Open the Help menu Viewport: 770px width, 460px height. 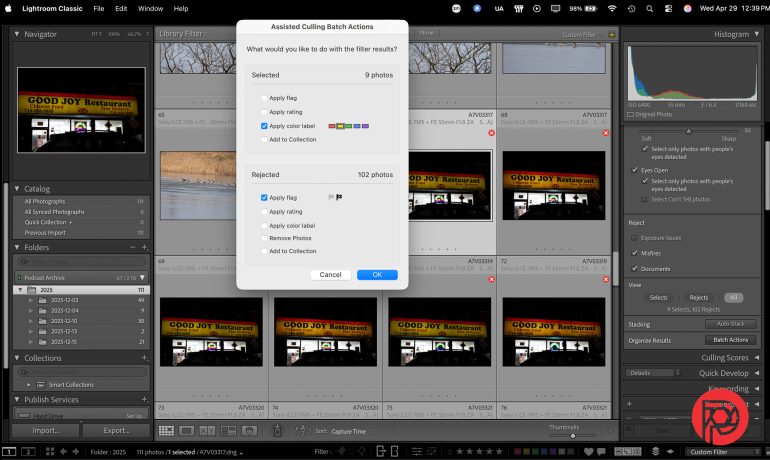[181, 8]
